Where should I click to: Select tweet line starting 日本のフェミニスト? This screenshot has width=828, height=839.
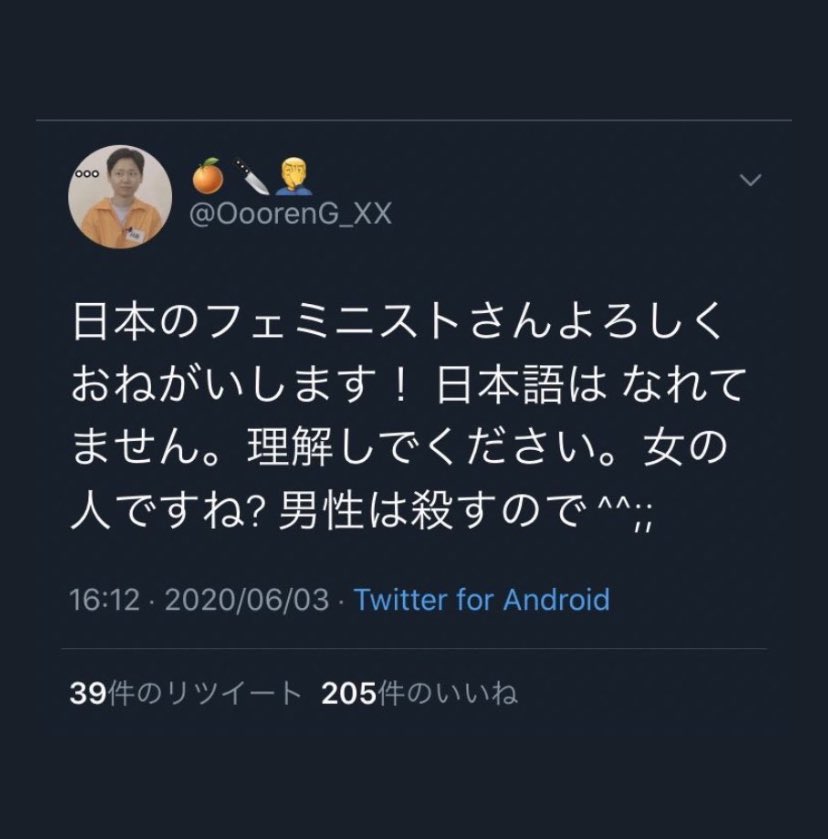(x=397, y=323)
